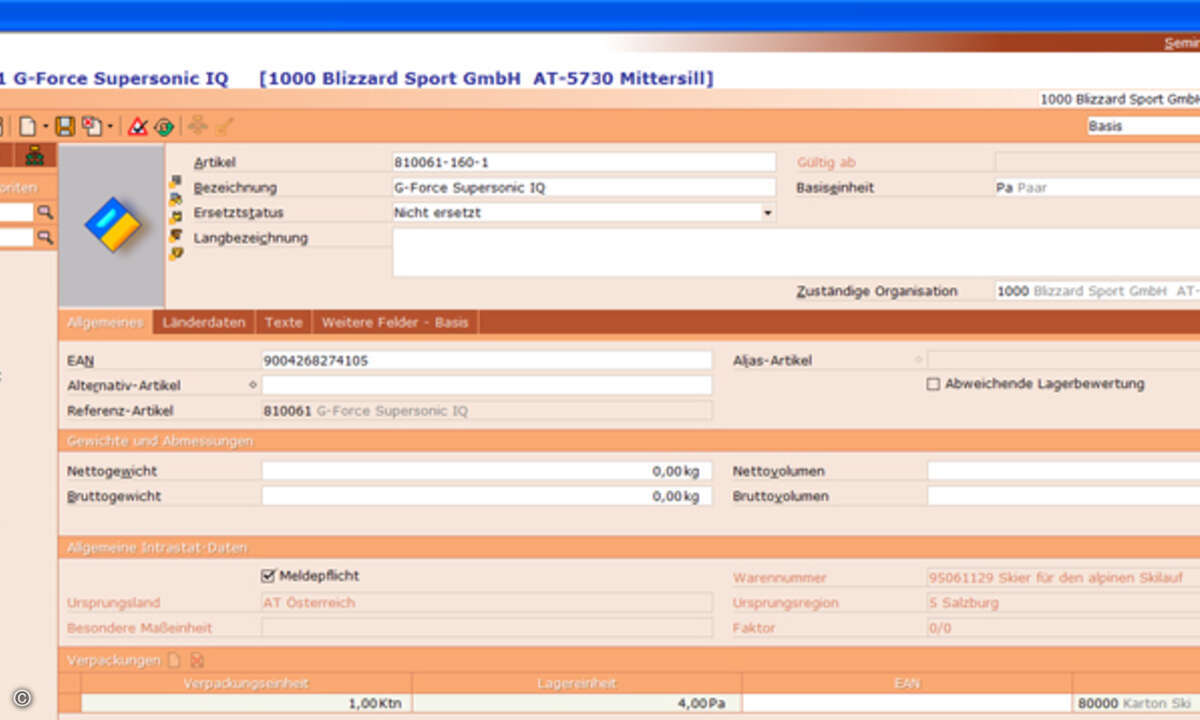Delete Verpackungen row with the red X icon
Image resolution: width=1200 pixels, height=720 pixels.
197,660
